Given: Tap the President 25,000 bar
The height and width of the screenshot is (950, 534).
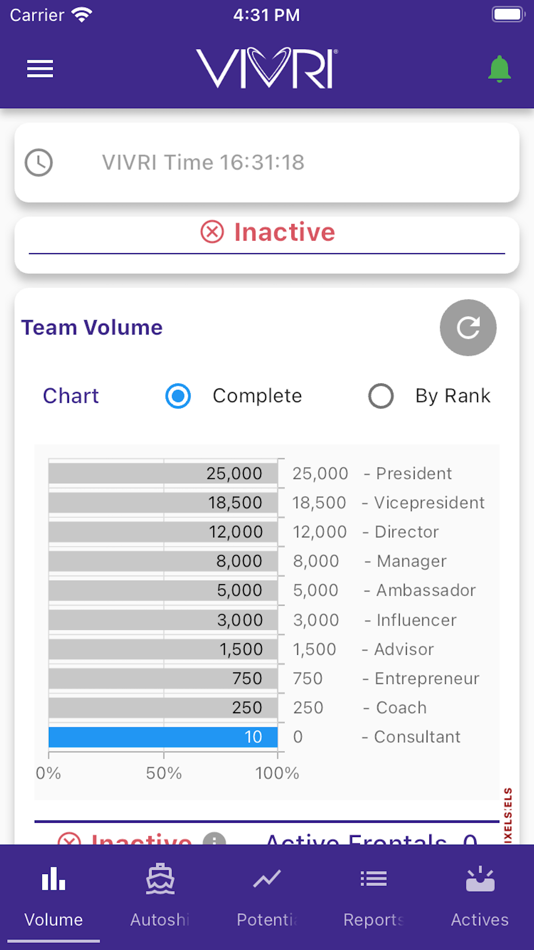Looking at the screenshot, I should pyautogui.click(x=163, y=473).
